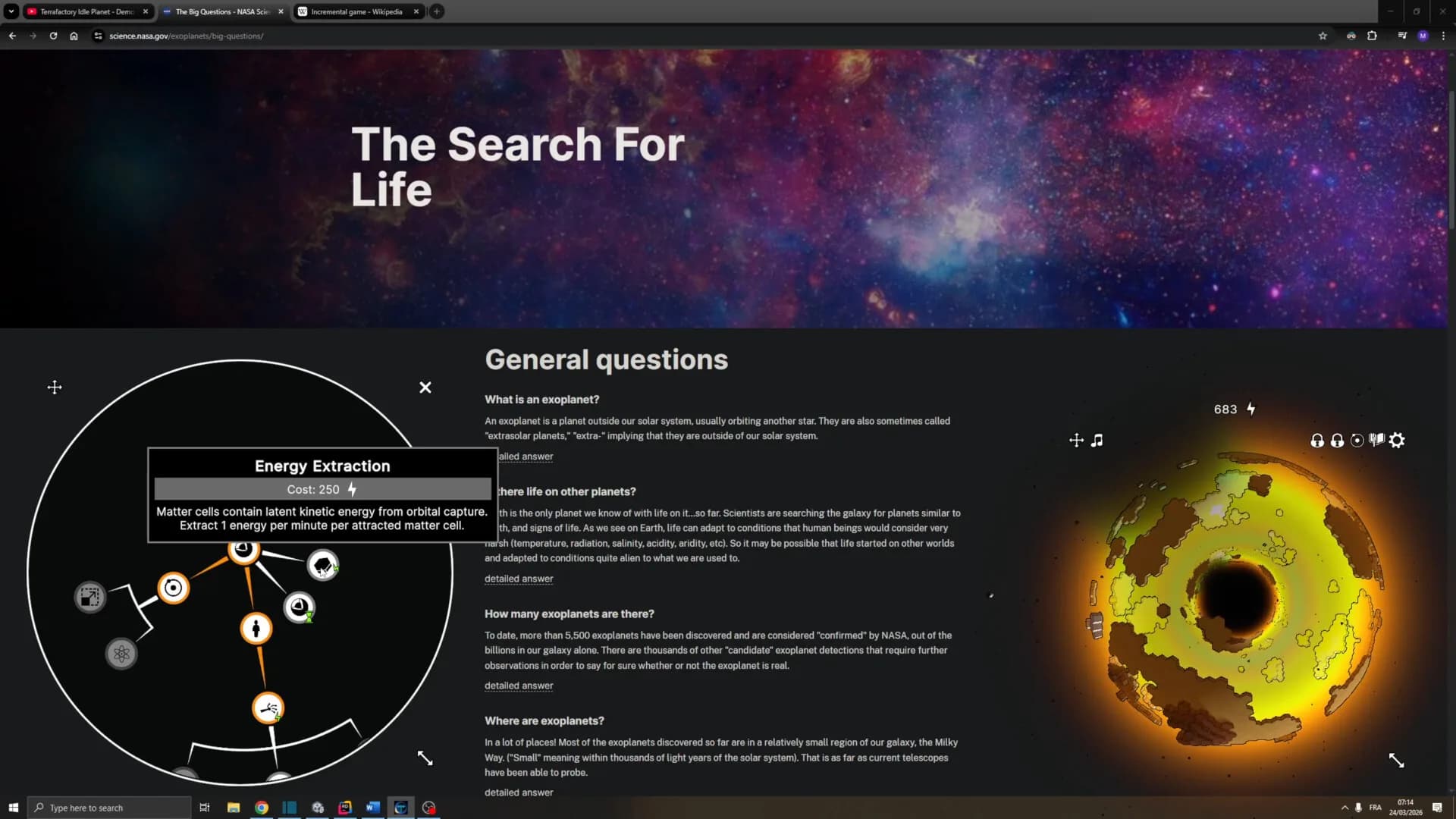Select the orbit ring skill node
The height and width of the screenshot is (819, 1456).
tap(174, 588)
